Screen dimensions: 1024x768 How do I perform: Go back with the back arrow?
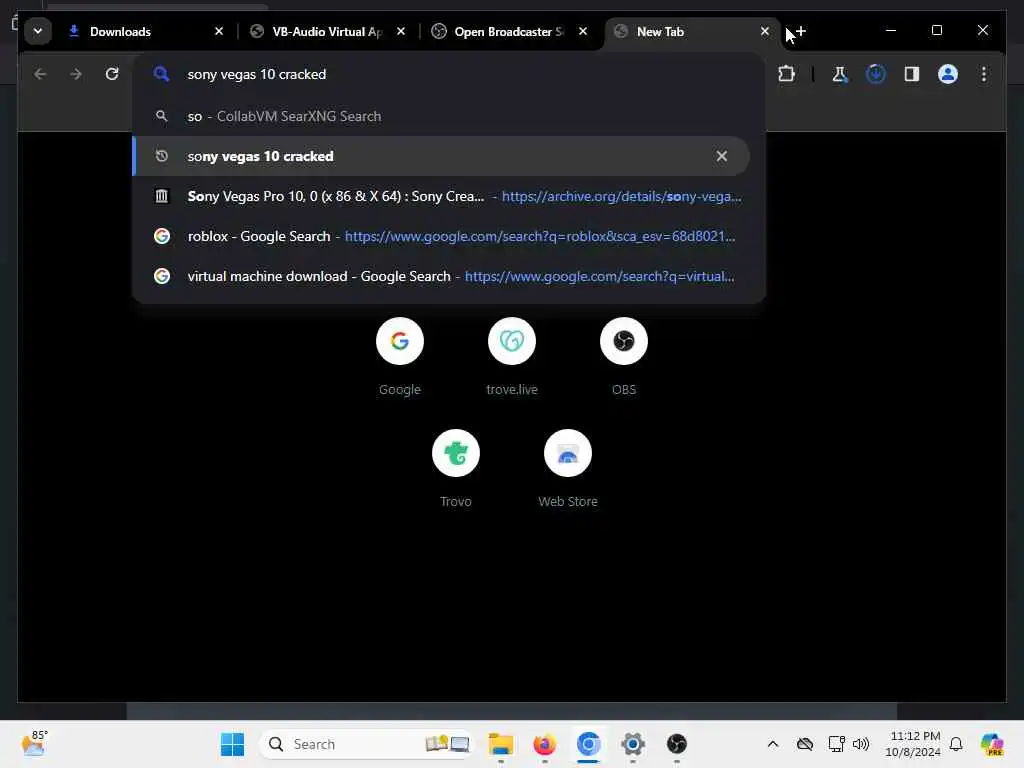(x=40, y=74)
